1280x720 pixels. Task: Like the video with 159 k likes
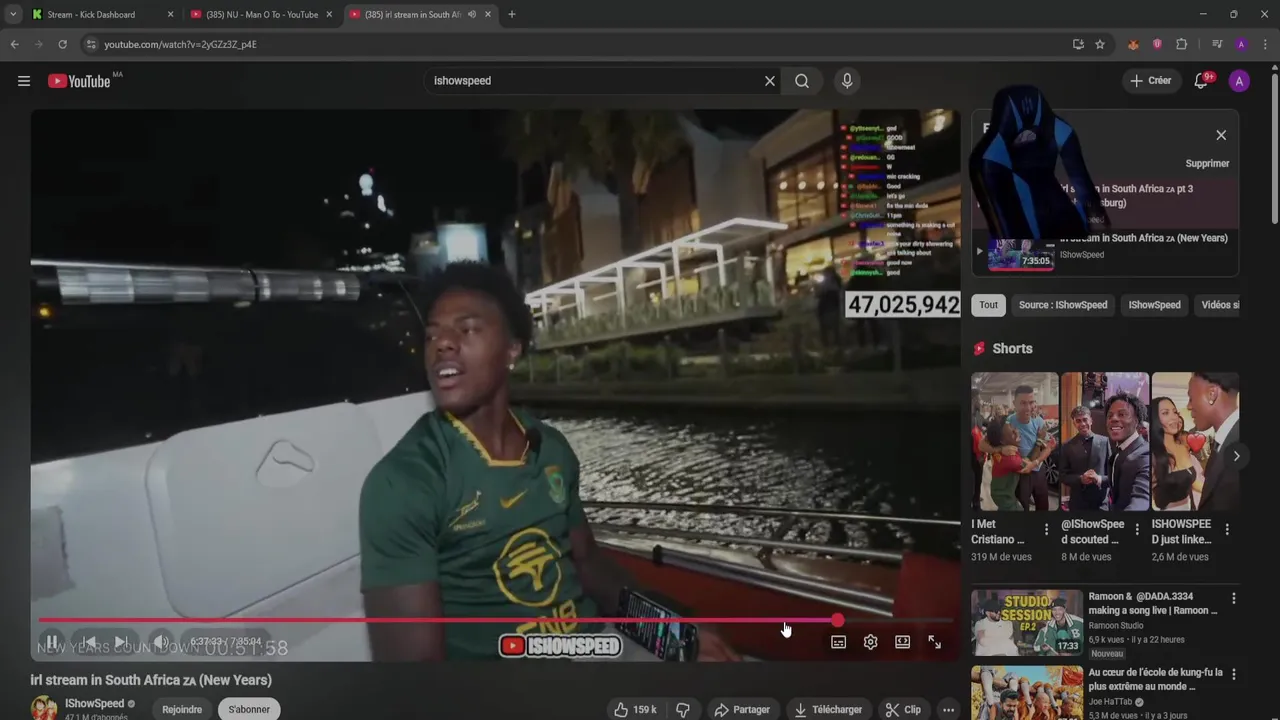pyautogui.click(x=635, y=709)
